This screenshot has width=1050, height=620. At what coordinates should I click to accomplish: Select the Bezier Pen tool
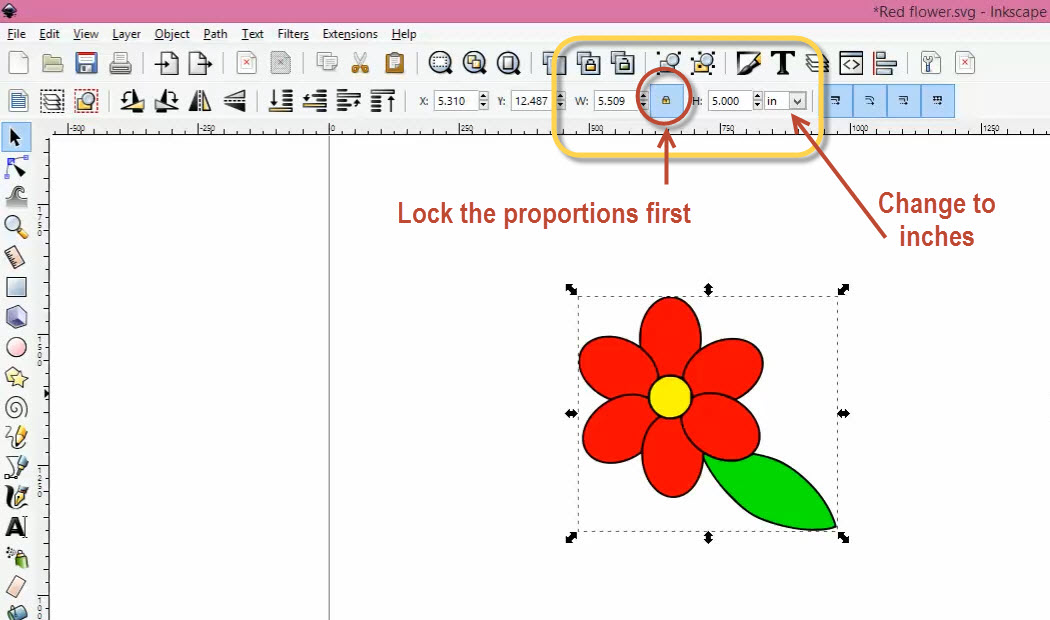16,467
